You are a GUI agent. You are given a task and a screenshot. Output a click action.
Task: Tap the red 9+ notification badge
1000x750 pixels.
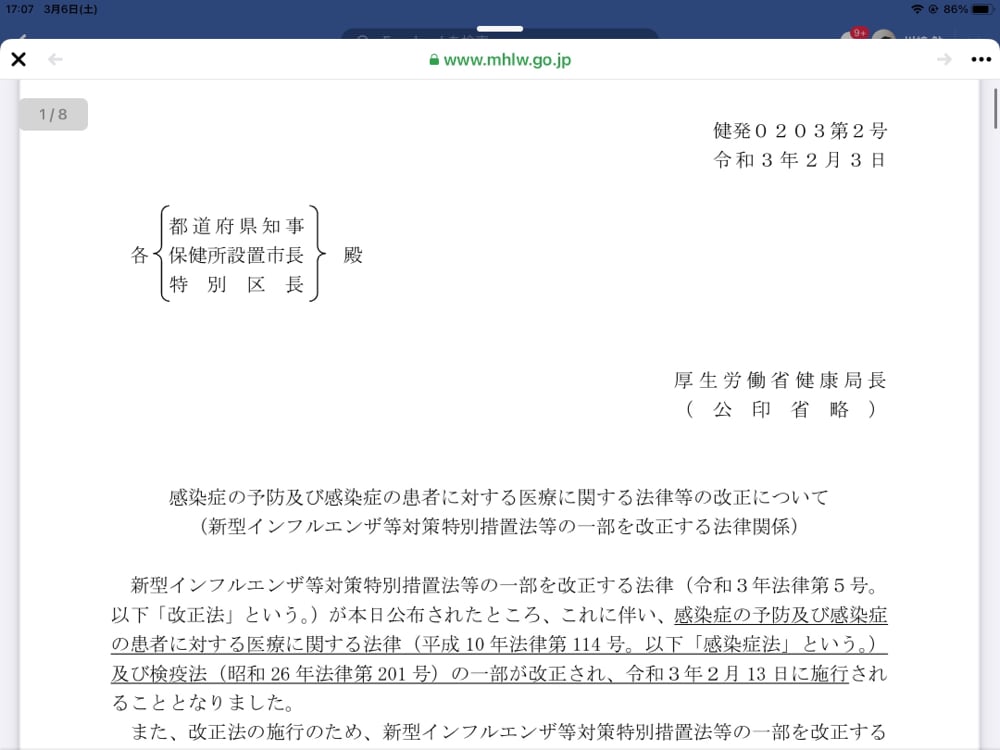(x=860, y=33)
